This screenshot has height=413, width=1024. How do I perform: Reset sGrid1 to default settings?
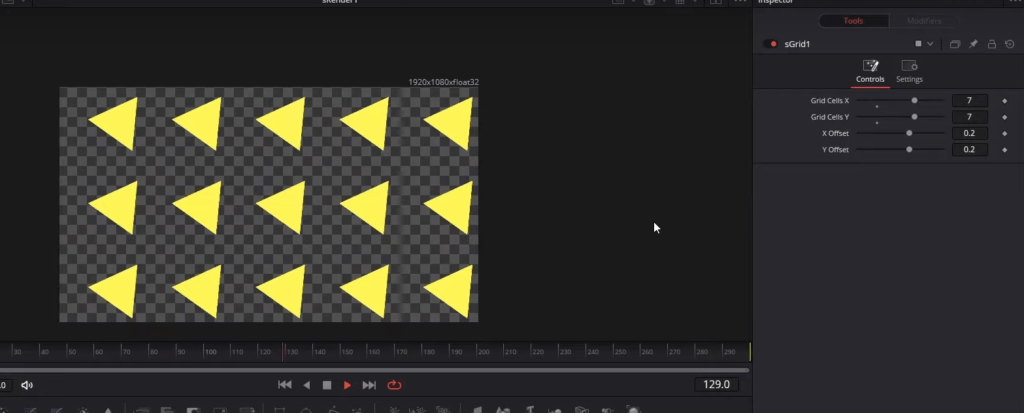(1010, 44)
